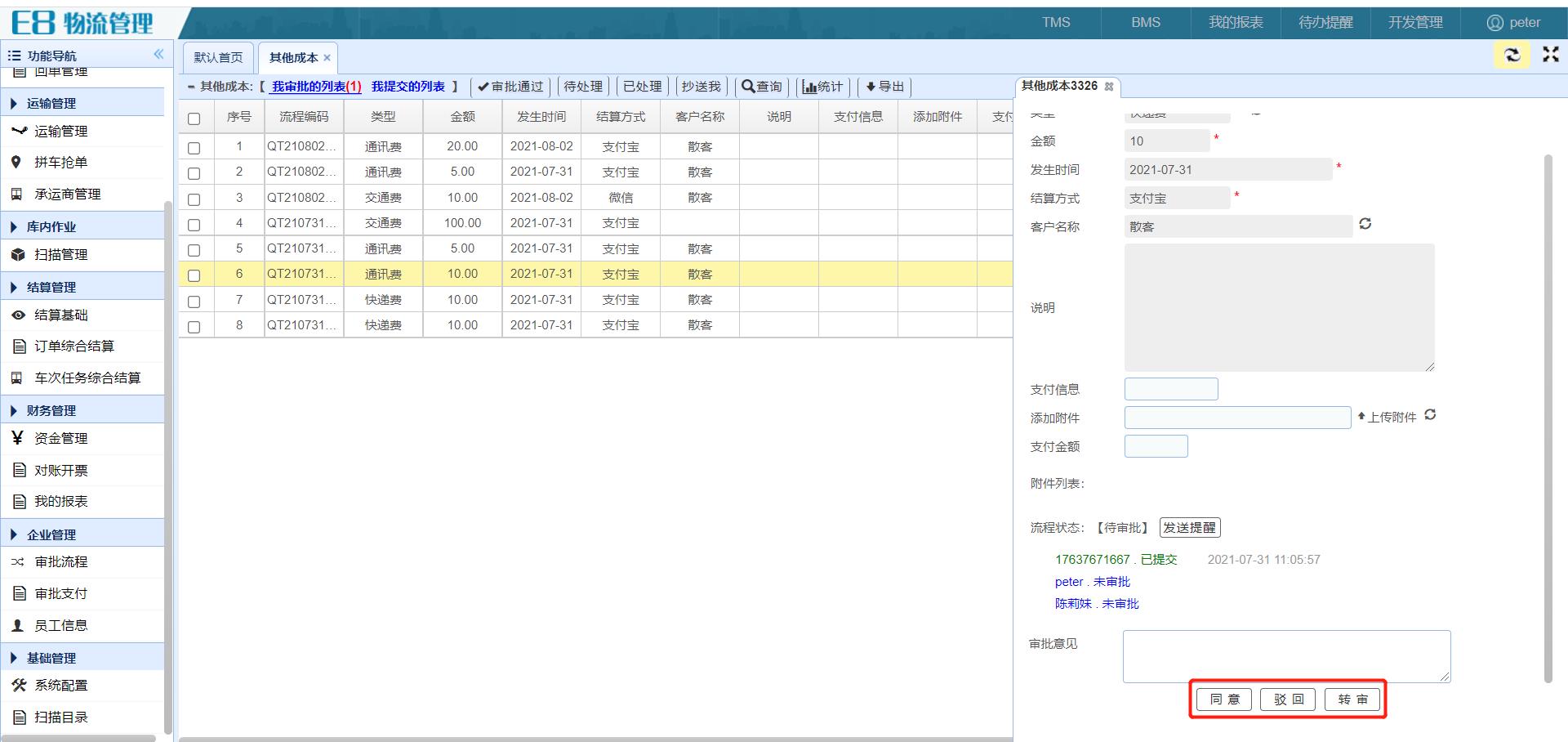Open the 我审批的列表(1) link
This screenshot has width=1568, height=742.
tap(316, 87)
